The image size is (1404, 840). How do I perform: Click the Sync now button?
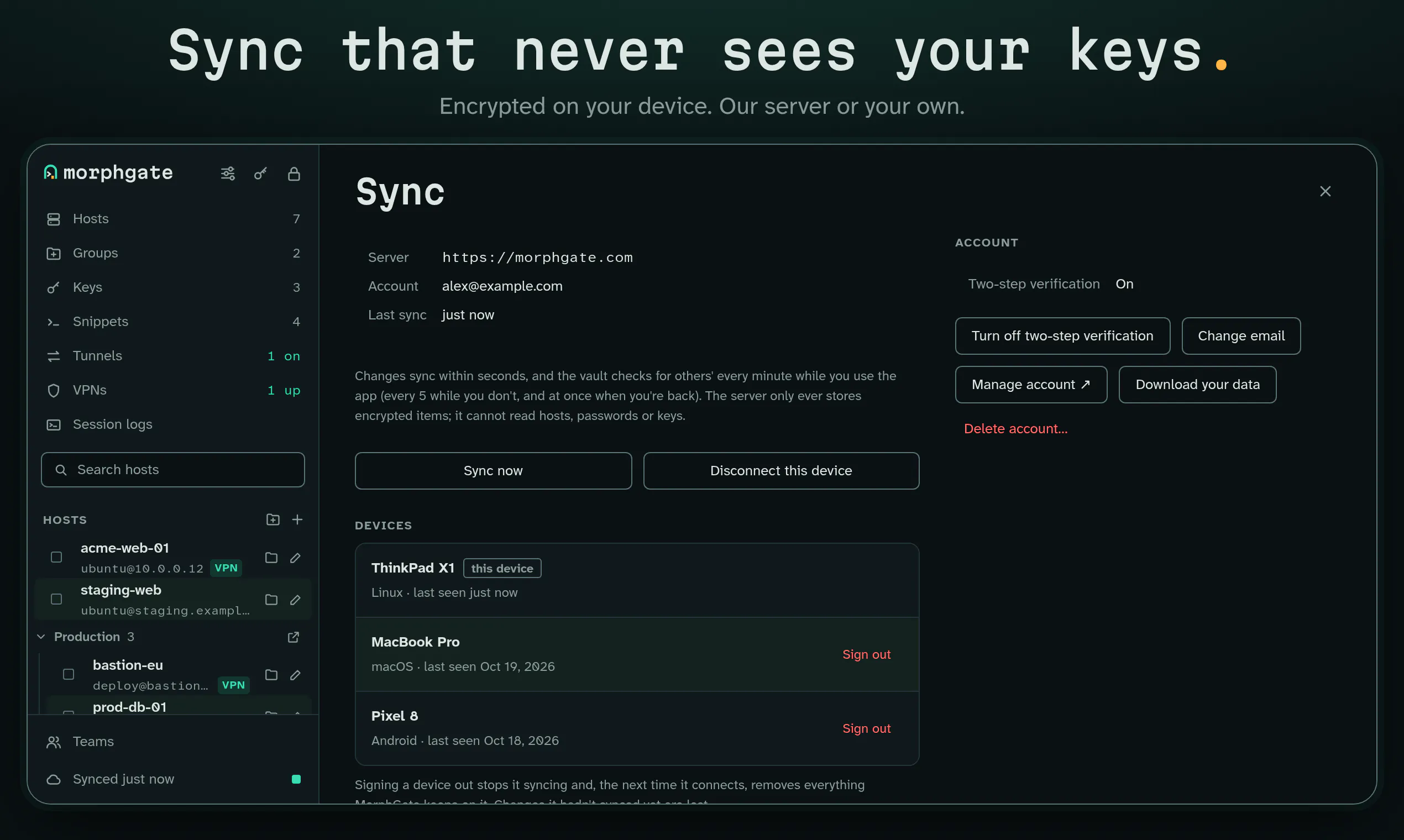pyautogui.click(x=493, y=471)
